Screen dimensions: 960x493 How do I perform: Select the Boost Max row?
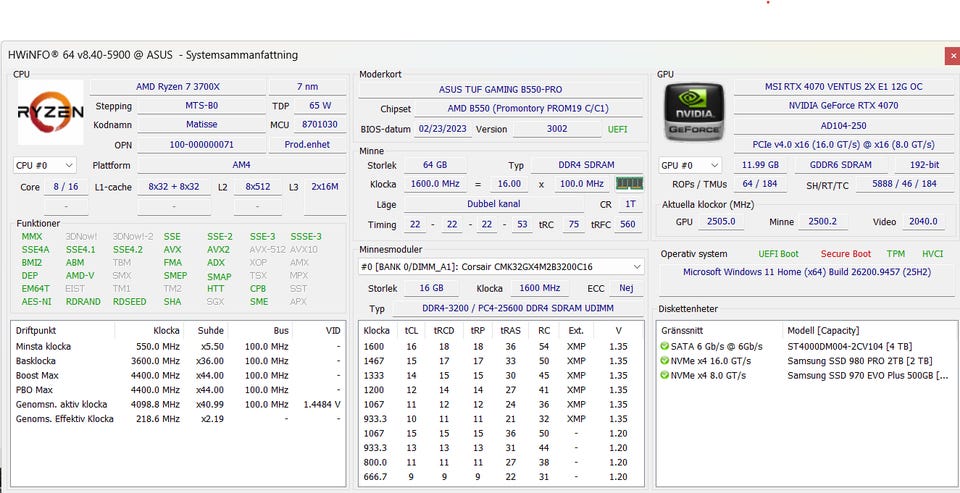click(x=178, y=375)
